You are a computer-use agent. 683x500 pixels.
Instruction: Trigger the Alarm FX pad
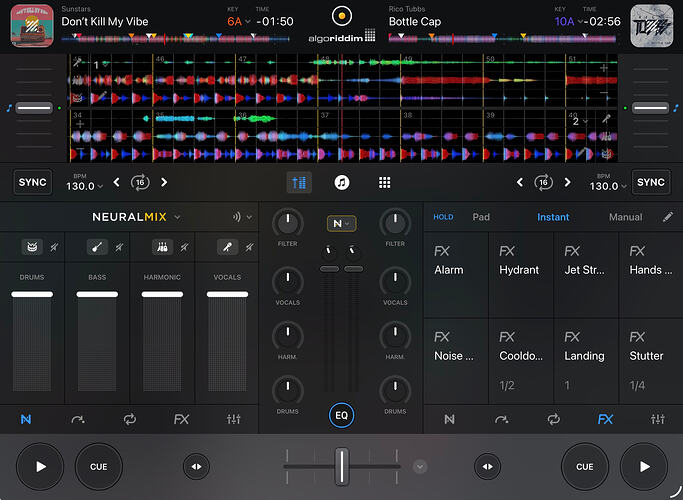456,275
